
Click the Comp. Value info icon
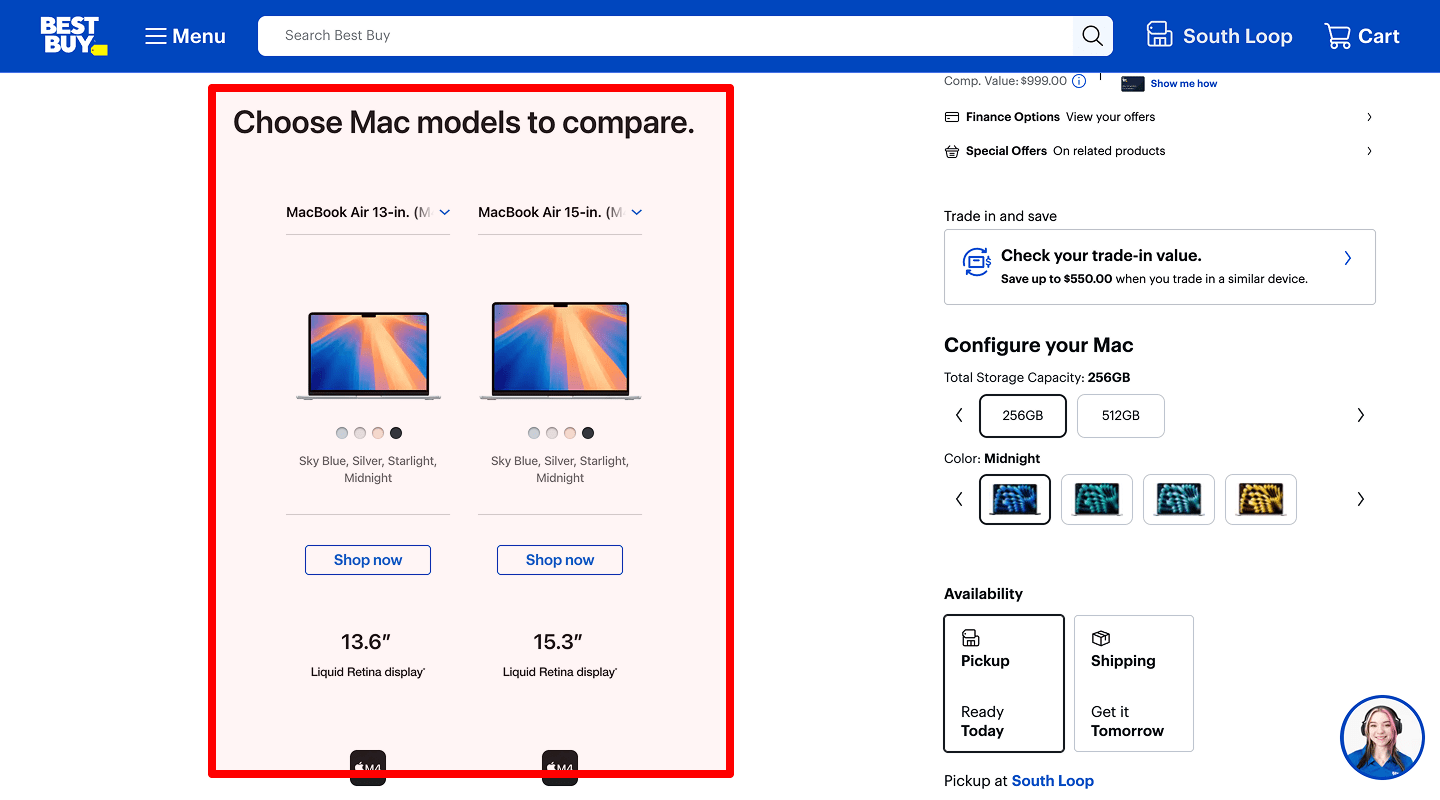pos(1078,81)
